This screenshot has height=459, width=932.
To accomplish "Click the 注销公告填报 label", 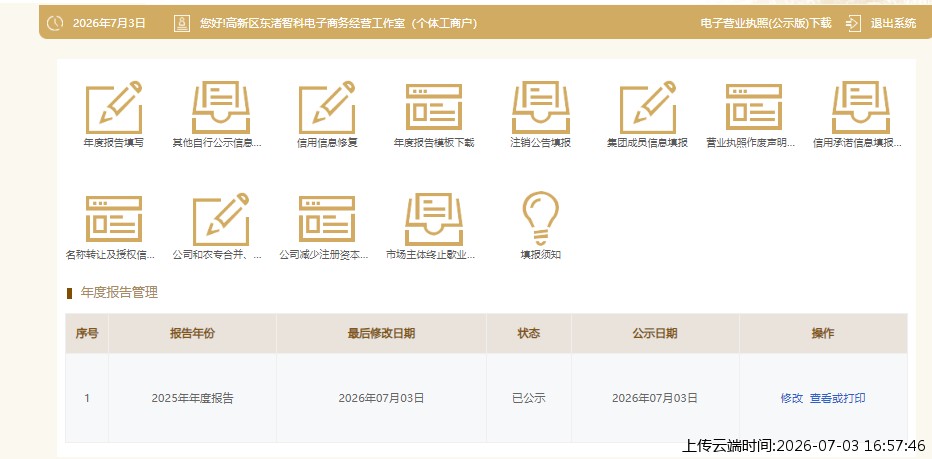I will pyautogui.click(x=540, y=143).
